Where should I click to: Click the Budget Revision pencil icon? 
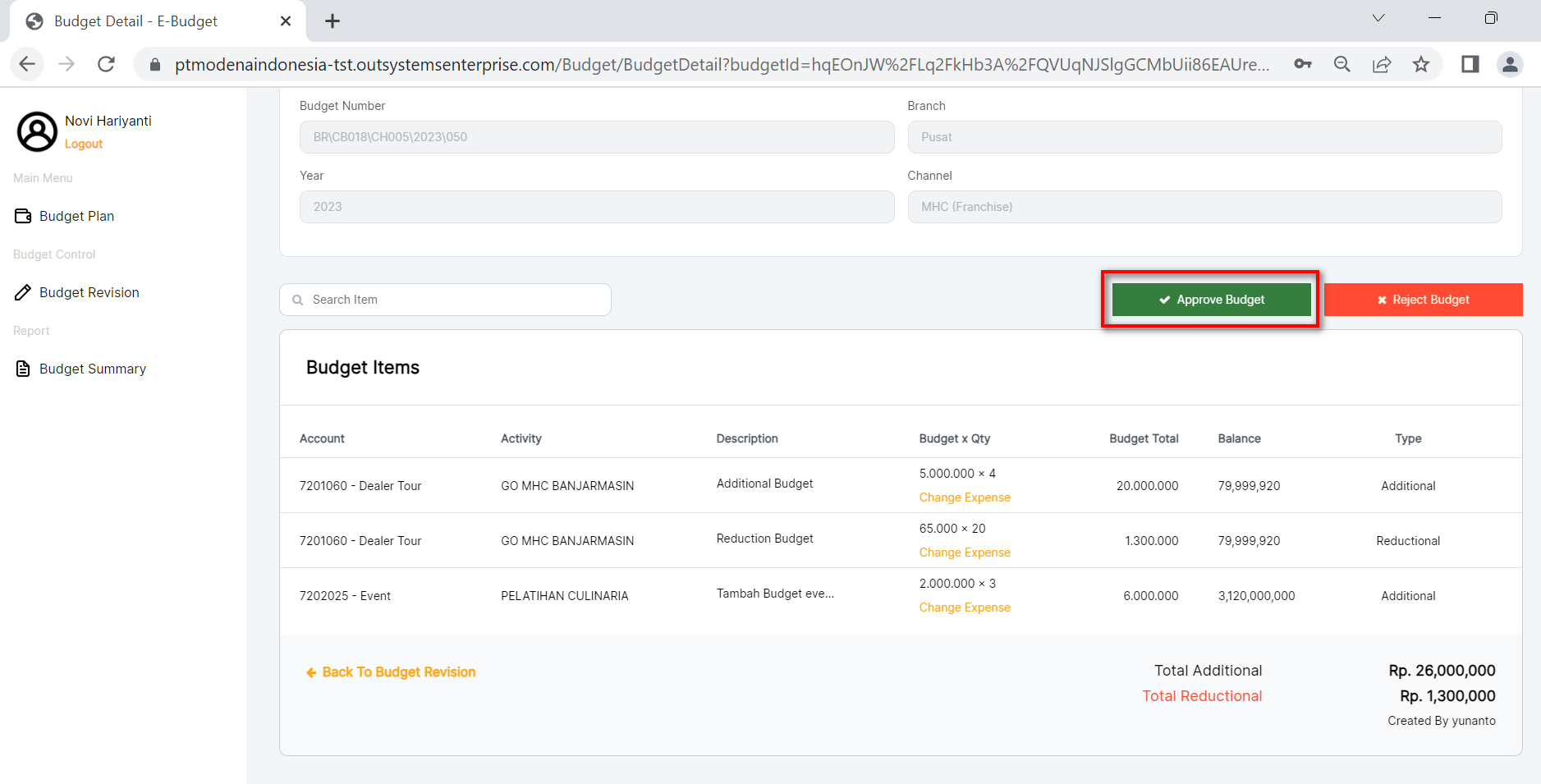[x=23, y=292]
